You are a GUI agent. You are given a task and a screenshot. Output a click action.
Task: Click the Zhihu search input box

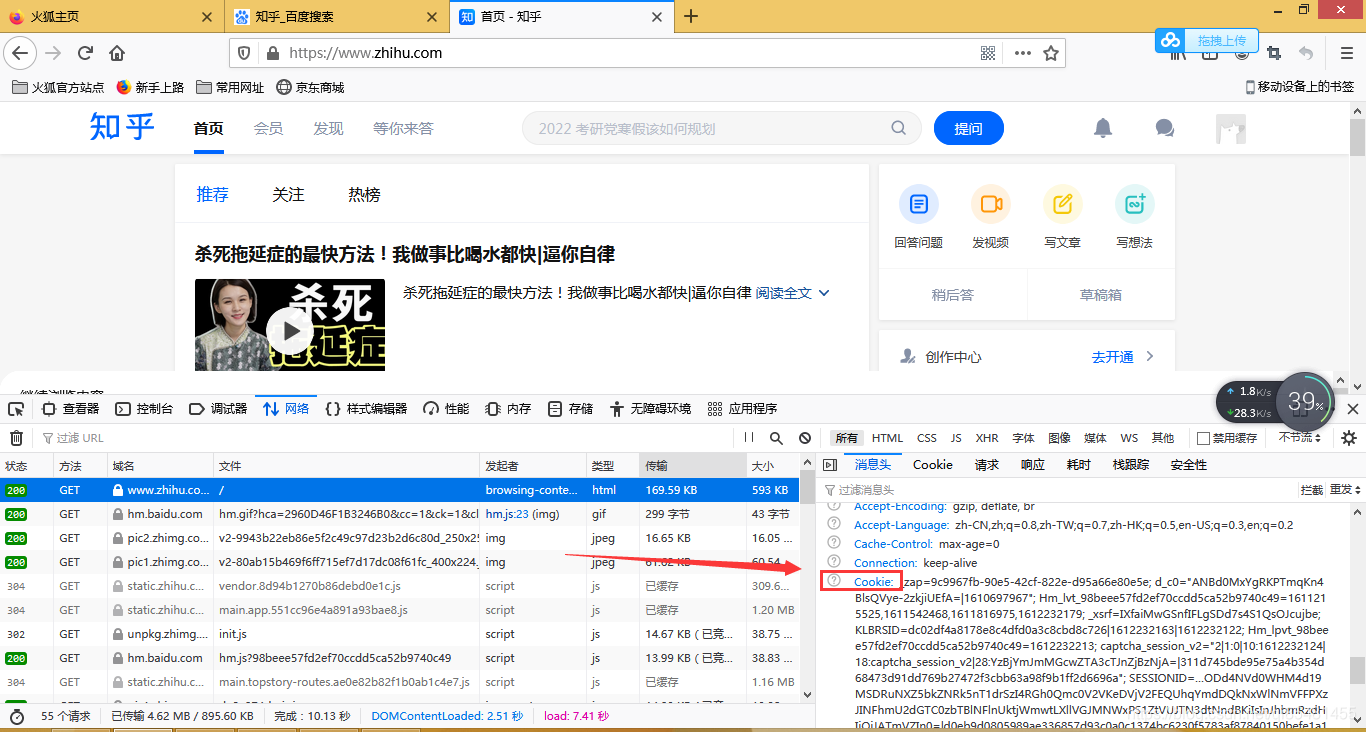(x=708, y=128)
